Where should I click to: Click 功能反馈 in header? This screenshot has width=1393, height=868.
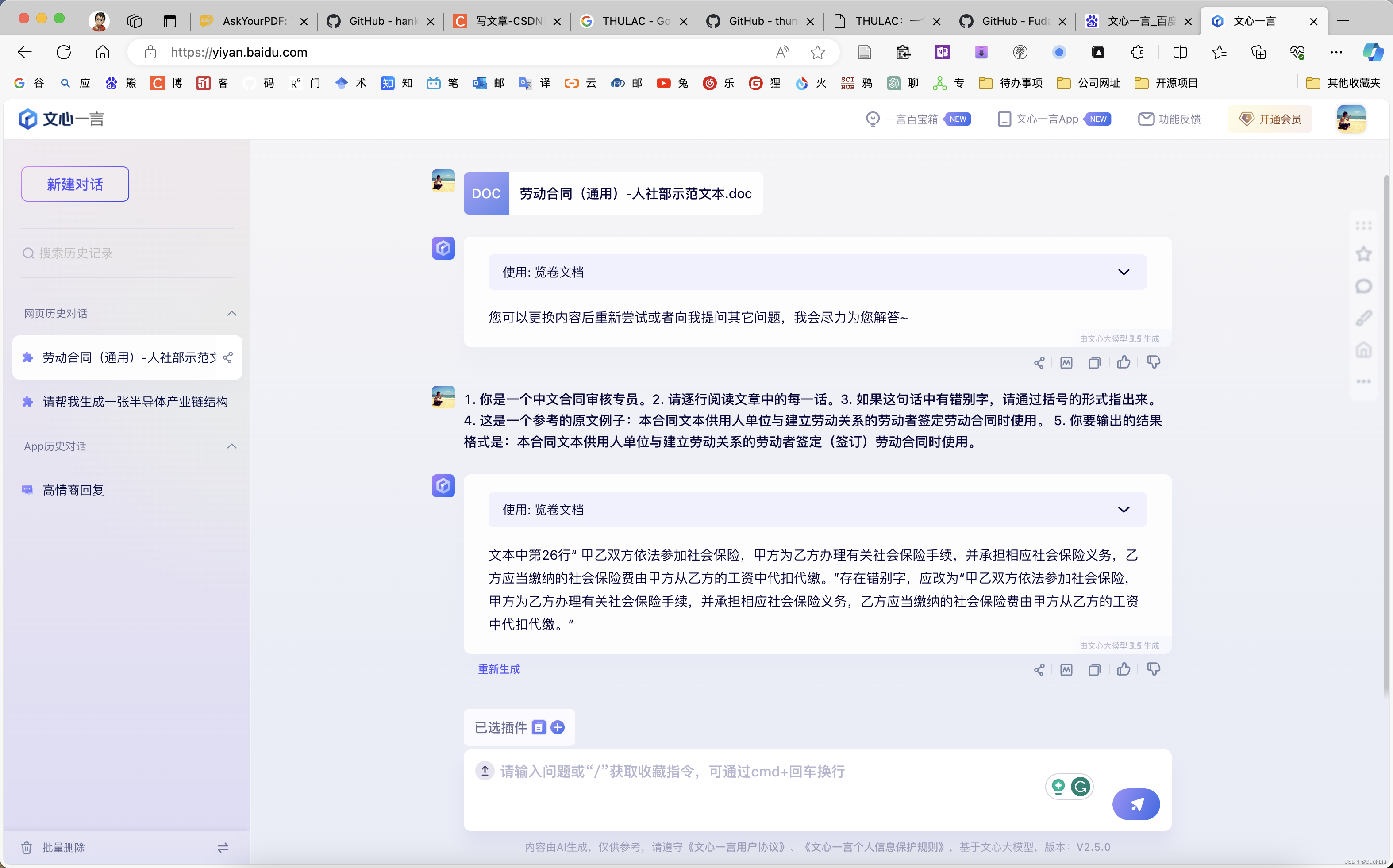click(1170, 119)
